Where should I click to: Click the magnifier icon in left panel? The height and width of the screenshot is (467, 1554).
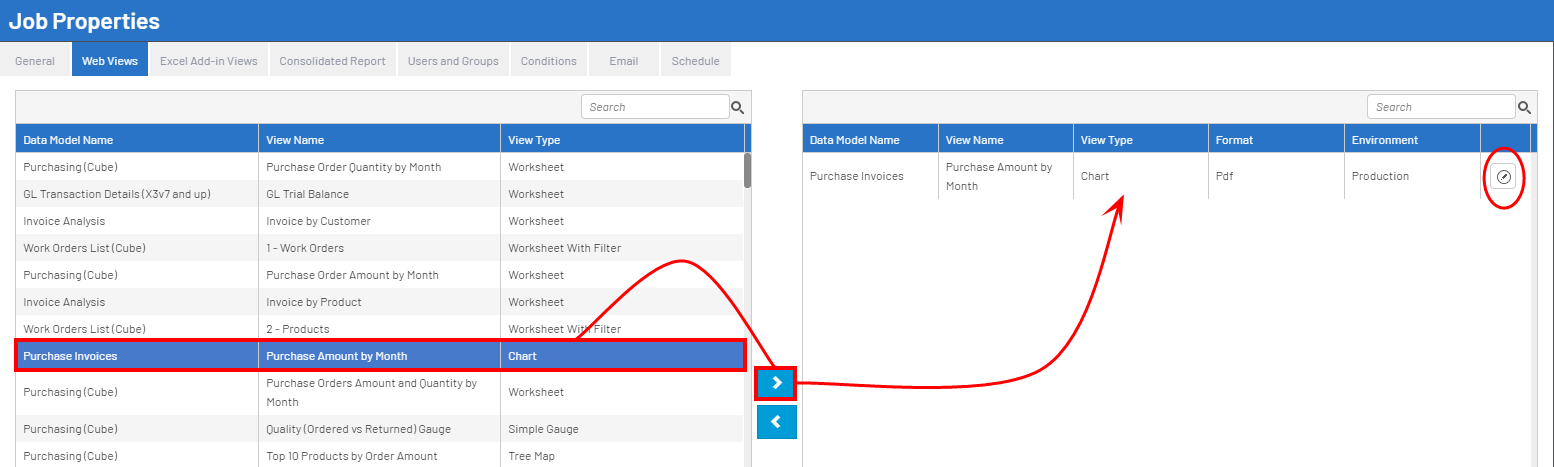pyautogui.click(x=738, y=108)
